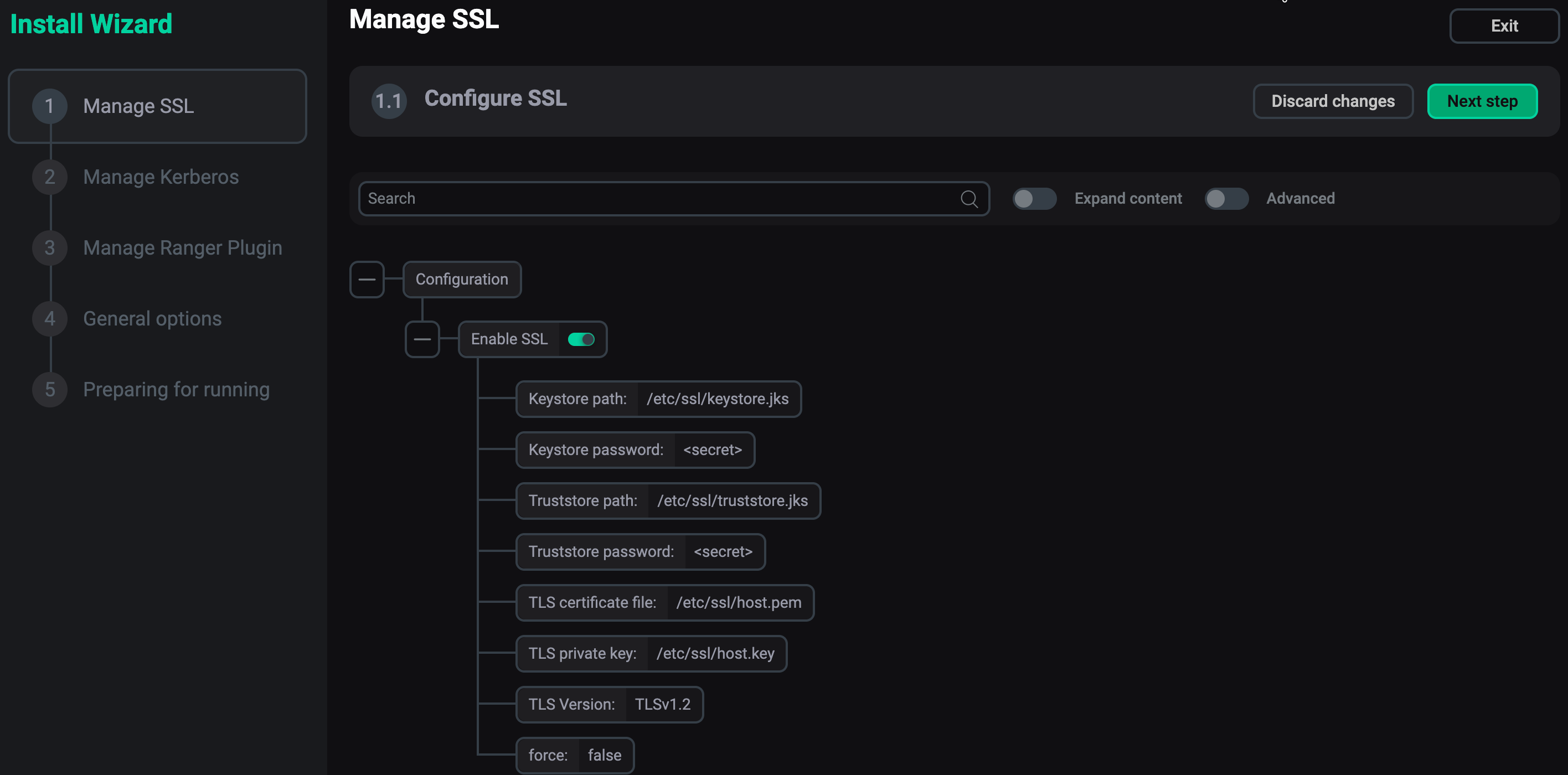Click the Manage SSL page heading
The height and width of the screenshot is (775, 1568).
(424, 19)
